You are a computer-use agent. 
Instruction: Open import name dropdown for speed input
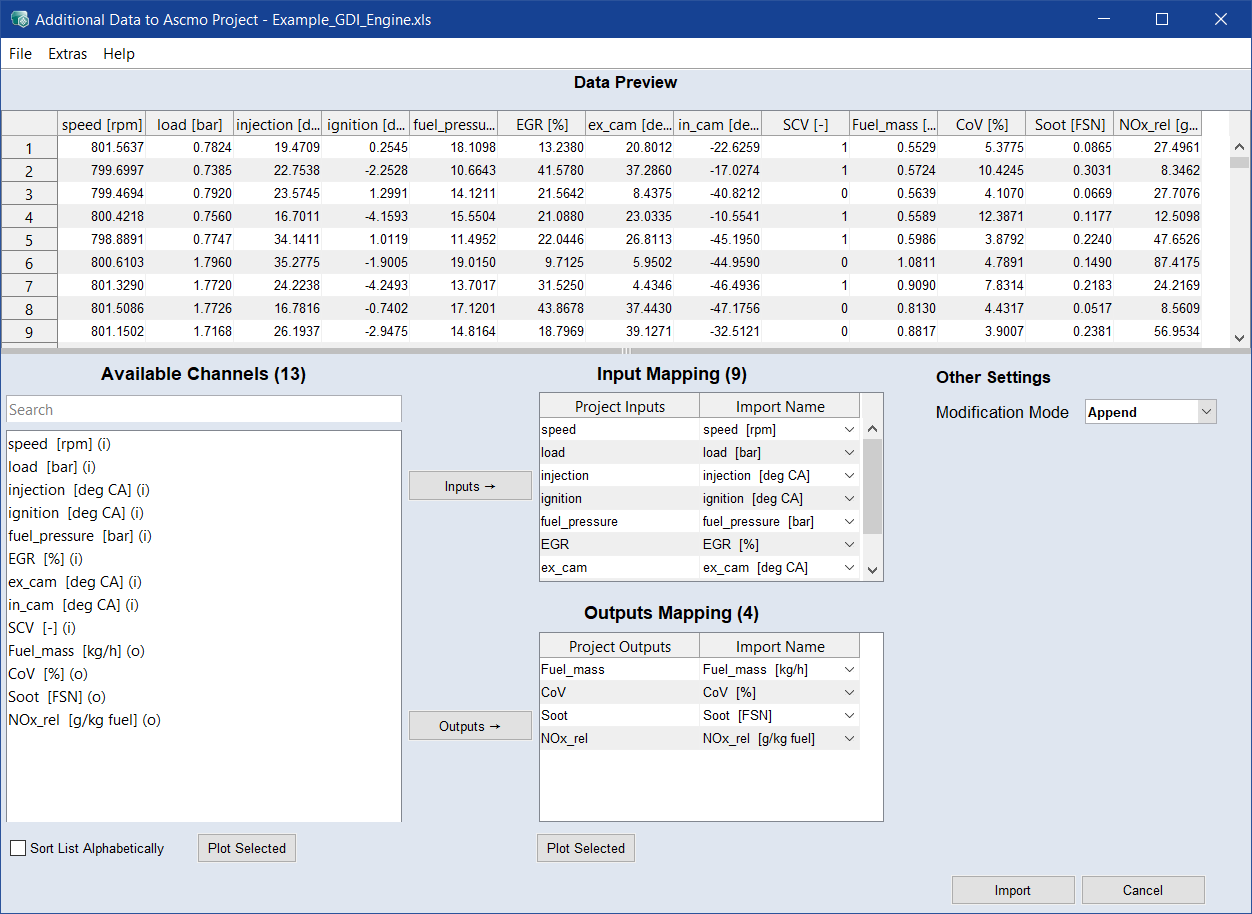pyautogui.click(x=849, y=429)
